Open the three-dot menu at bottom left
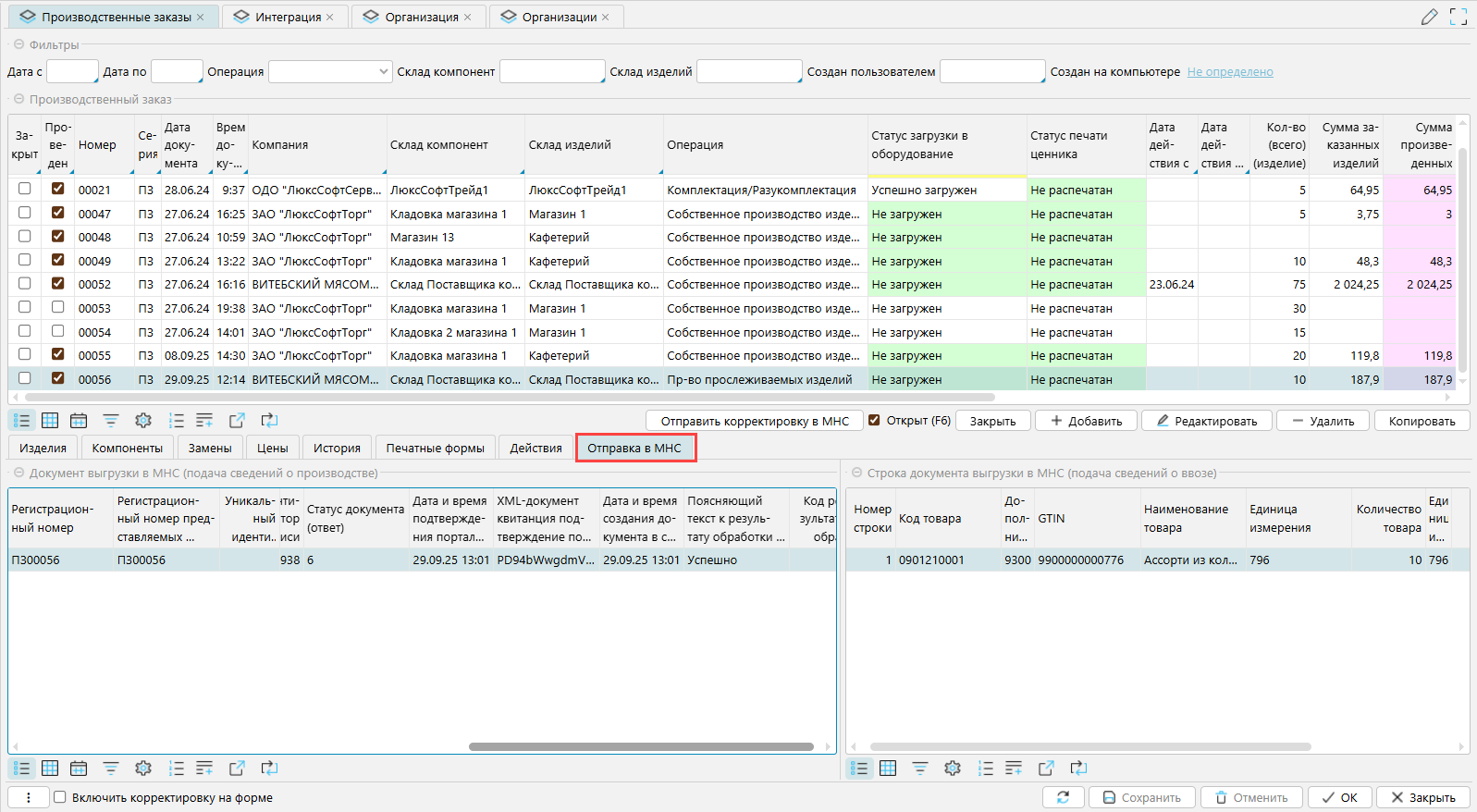The width and height of the screenshot is (1477, 812). click(29, 797)
